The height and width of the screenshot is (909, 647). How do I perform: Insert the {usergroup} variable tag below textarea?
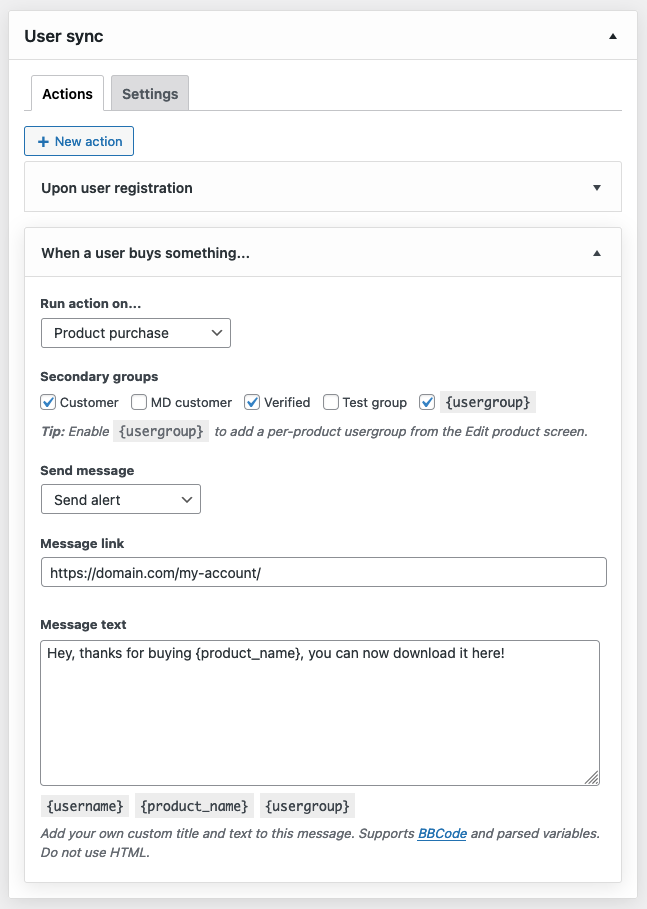(307, 806)
